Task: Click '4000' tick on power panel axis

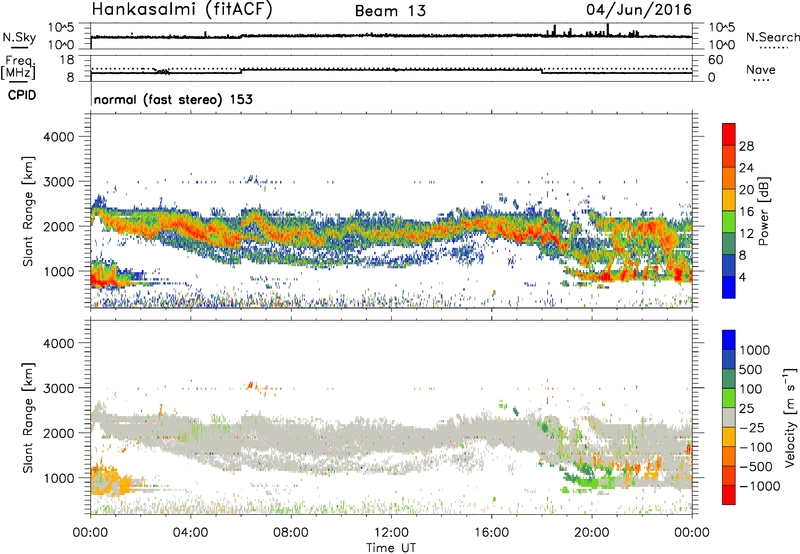Action: click(58, 137)
